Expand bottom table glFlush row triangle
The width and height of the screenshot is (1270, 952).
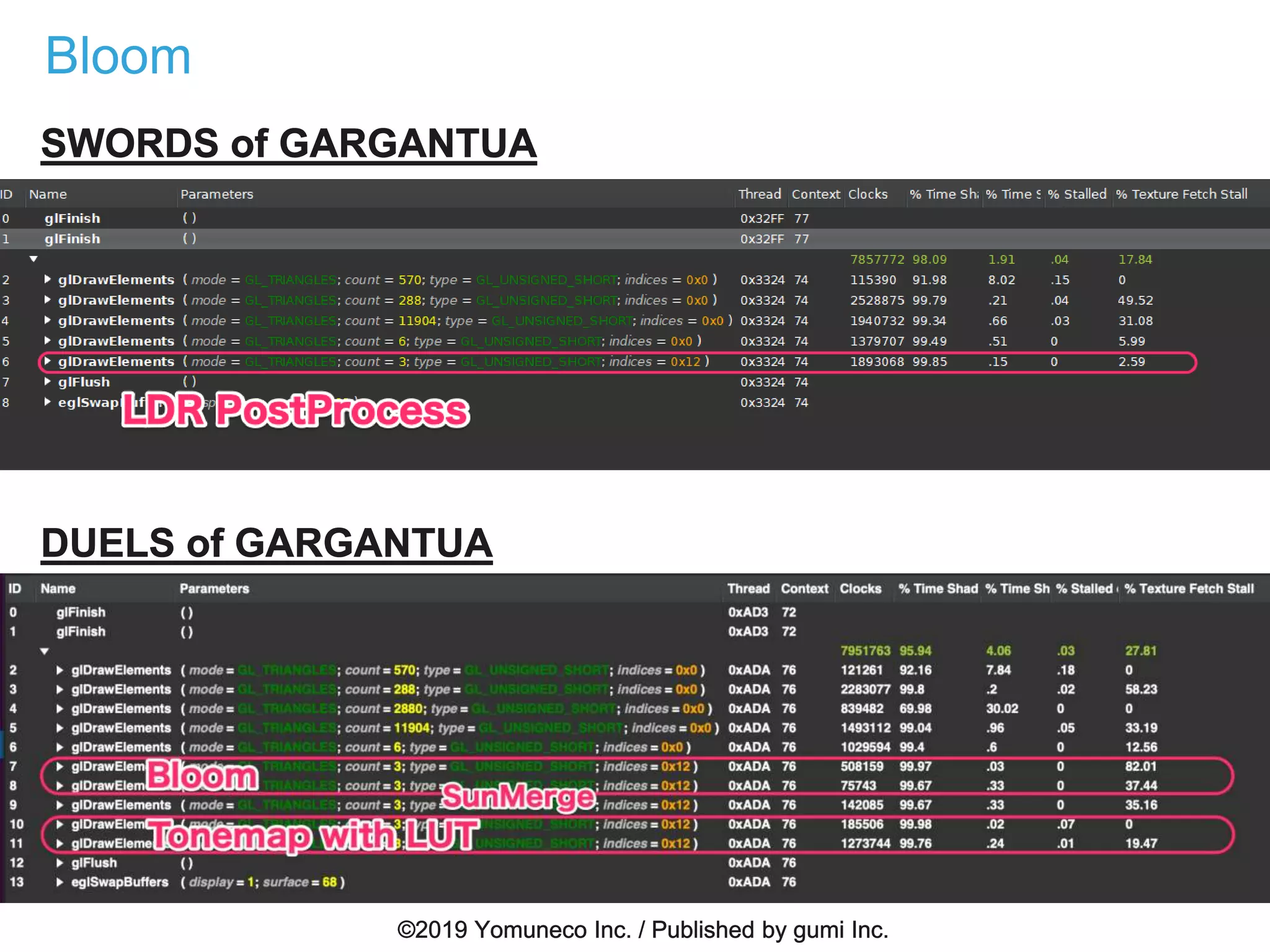60,863
